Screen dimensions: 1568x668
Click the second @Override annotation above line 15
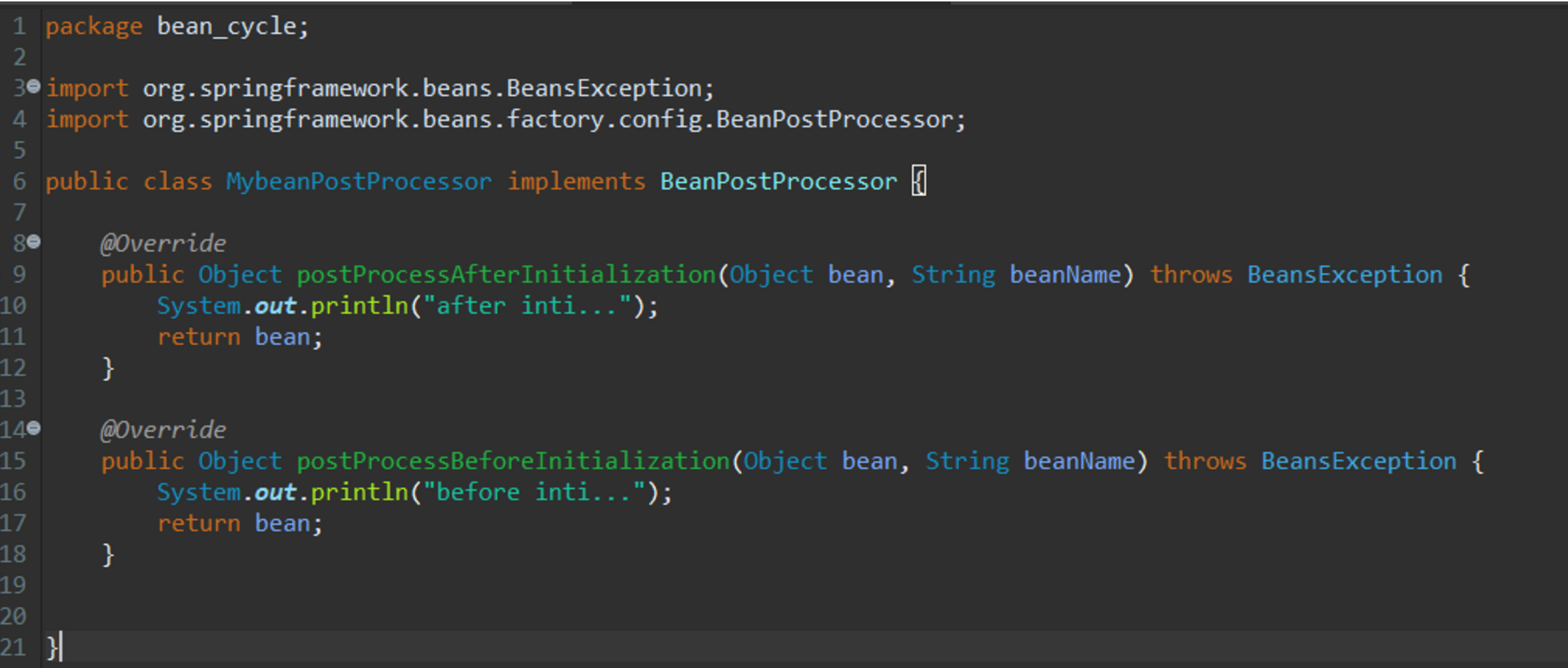coord(163,430)
